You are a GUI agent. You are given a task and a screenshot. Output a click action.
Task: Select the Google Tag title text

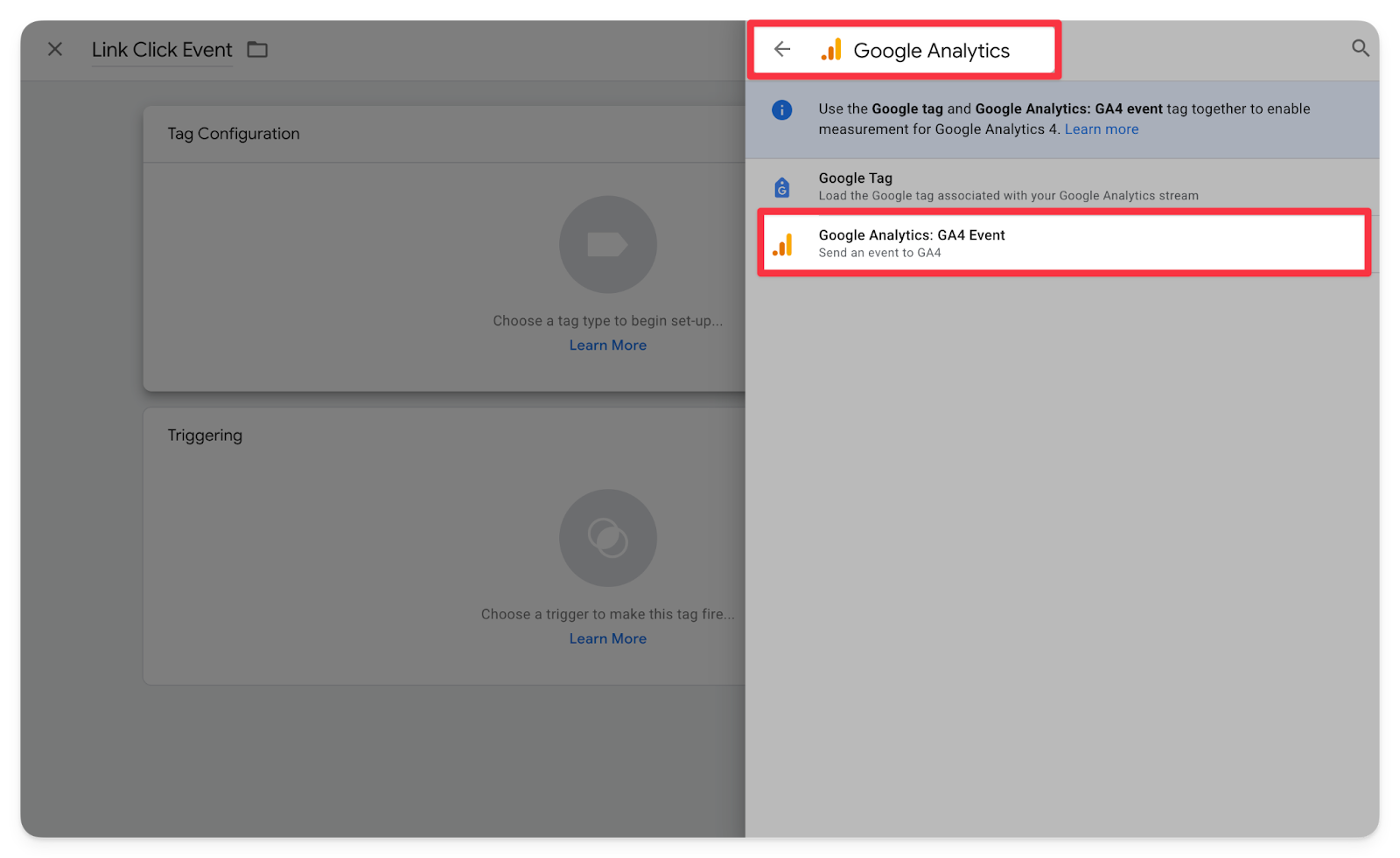coord(855,178)
